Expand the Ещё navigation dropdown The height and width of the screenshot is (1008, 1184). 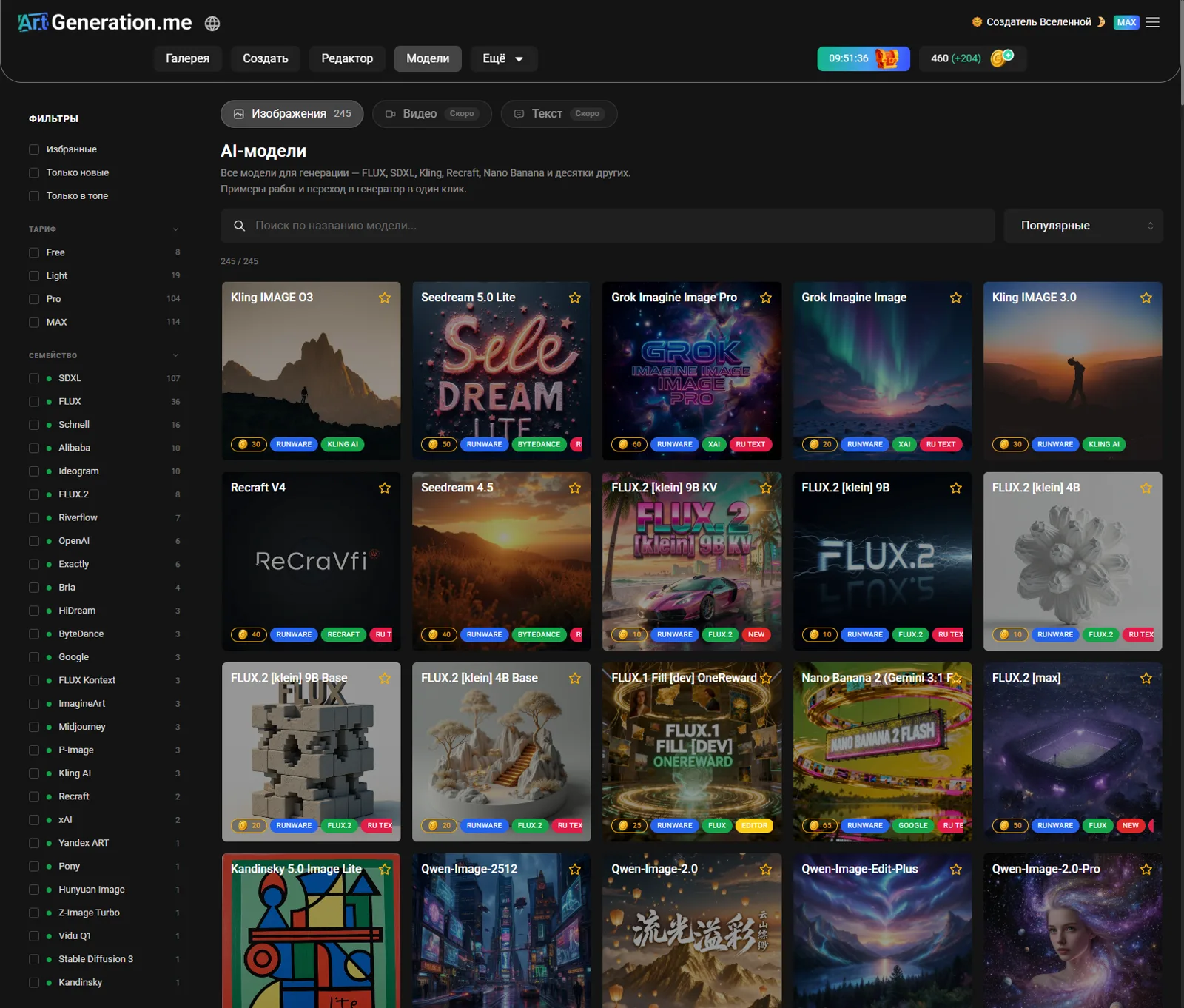pos(502,58)
